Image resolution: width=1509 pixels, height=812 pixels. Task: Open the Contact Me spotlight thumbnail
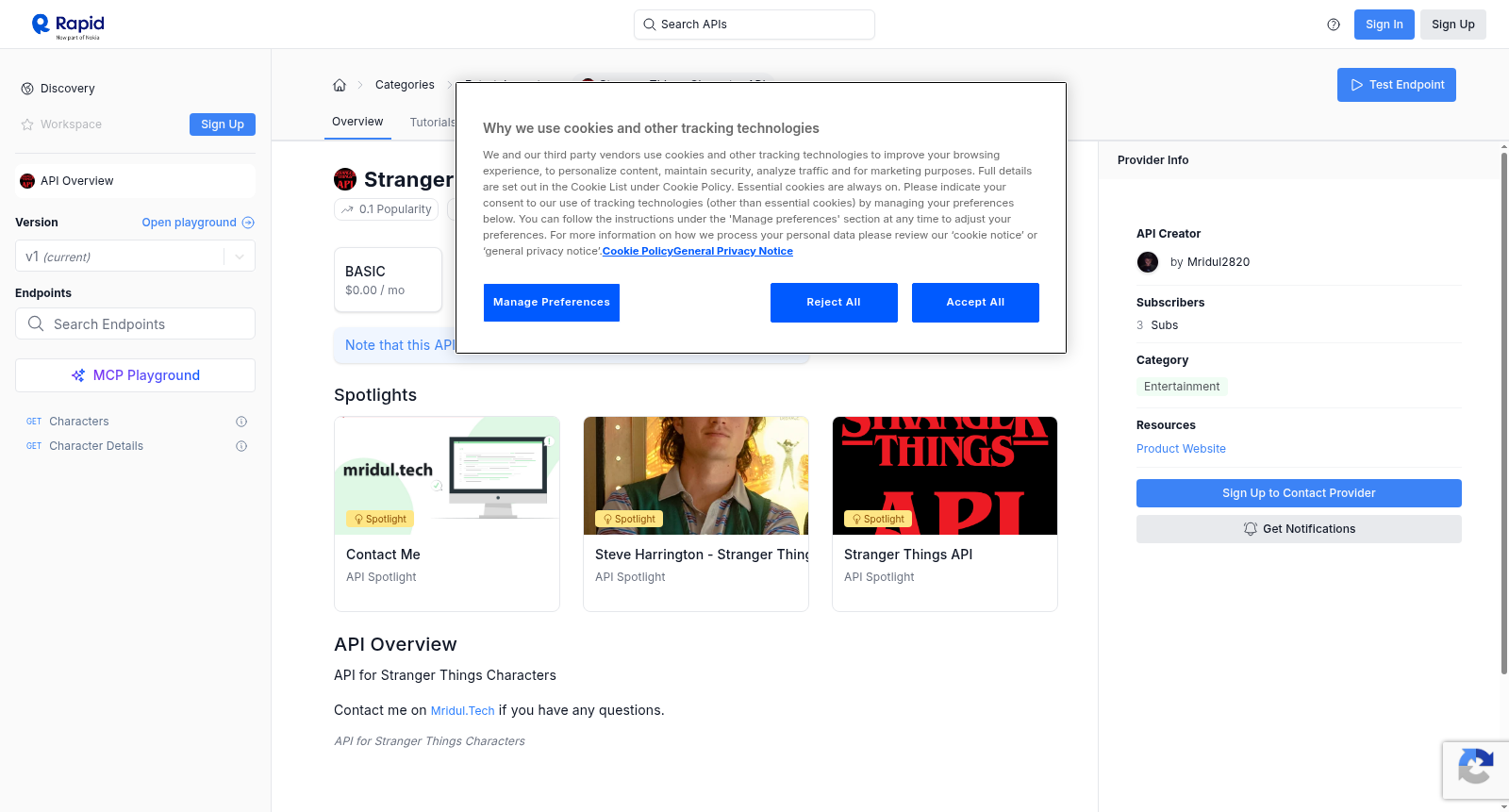447,475
